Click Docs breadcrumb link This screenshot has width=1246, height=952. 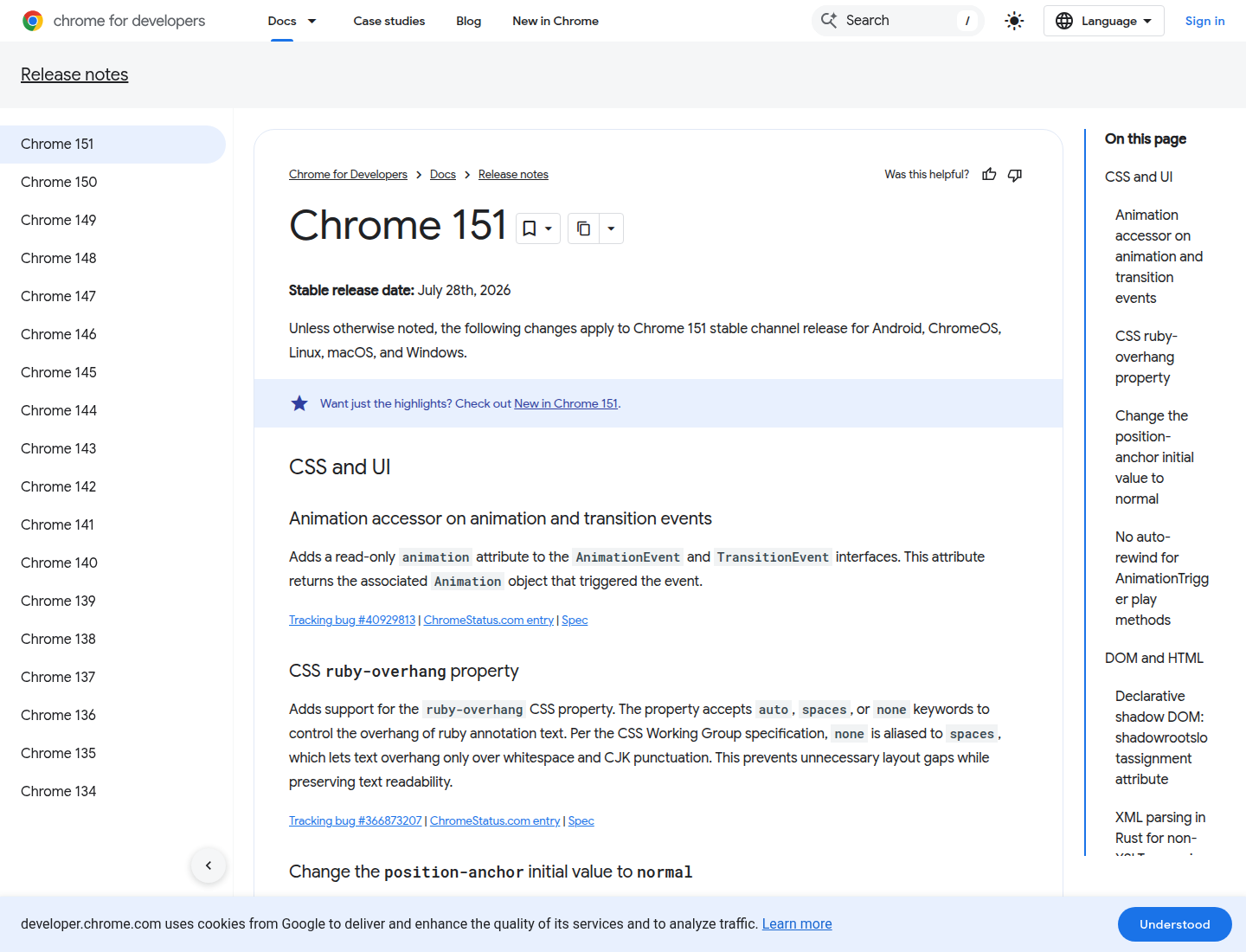[x=443, y=175]
